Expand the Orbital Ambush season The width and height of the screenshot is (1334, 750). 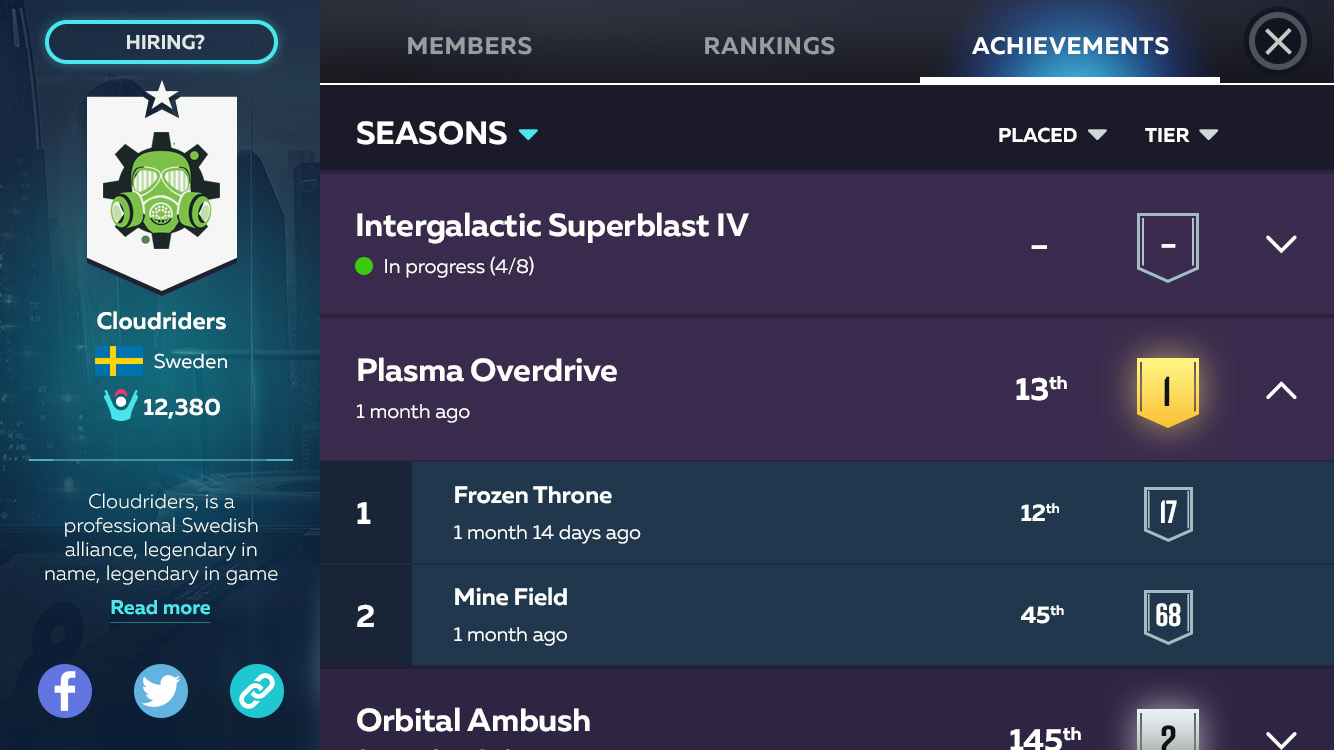pos(1281,738)
